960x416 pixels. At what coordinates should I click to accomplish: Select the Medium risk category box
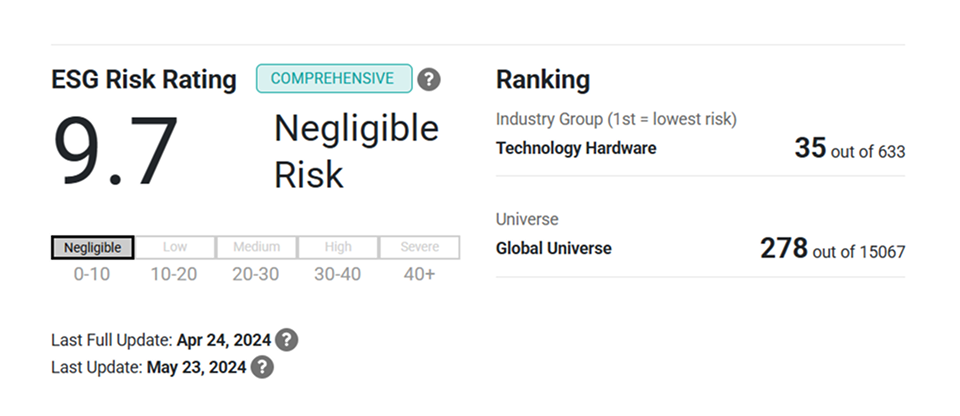coord(257,248)
